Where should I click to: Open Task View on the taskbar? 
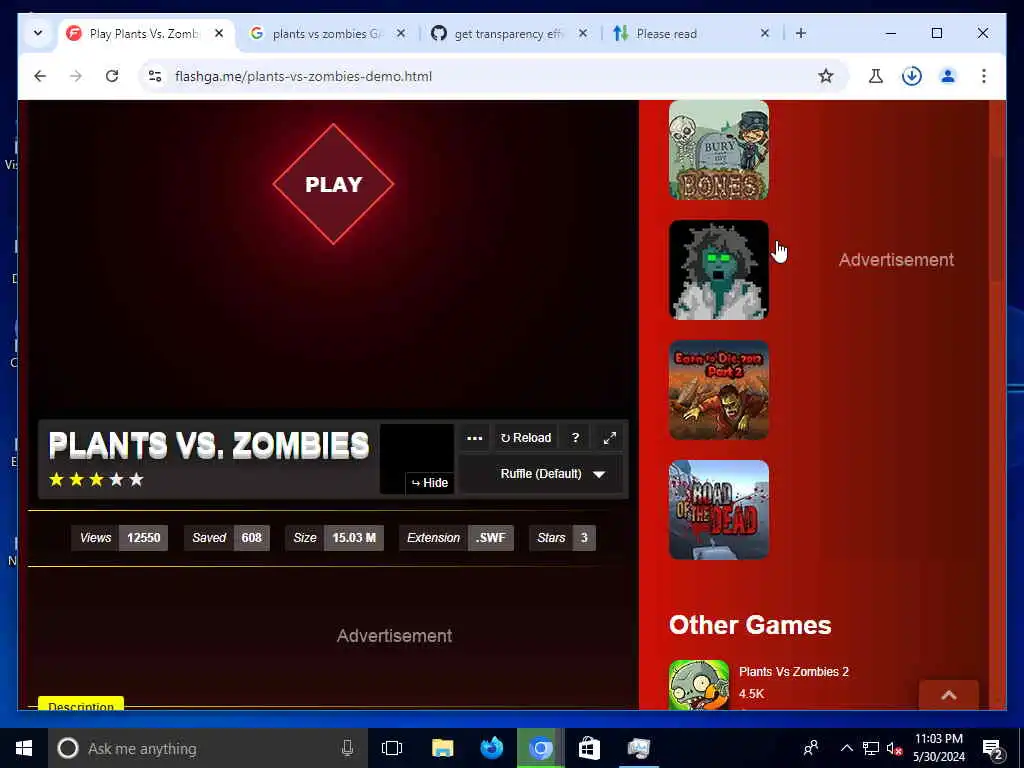pyautogui.click(x=392, y=748)
